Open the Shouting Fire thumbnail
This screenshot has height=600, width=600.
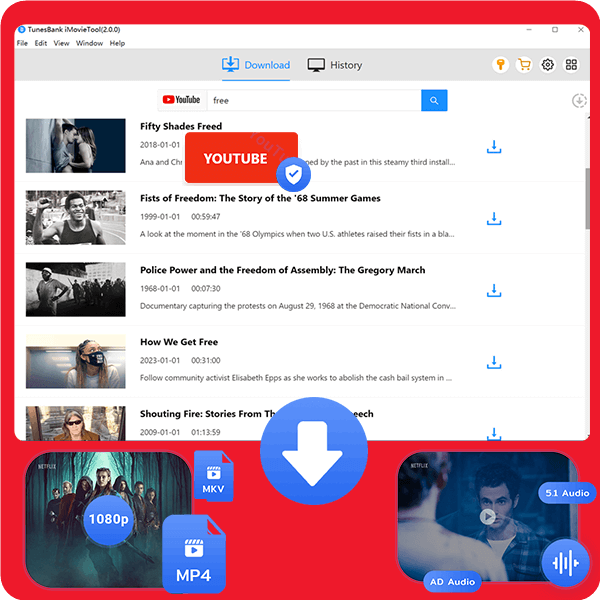(x=76, y=423)
